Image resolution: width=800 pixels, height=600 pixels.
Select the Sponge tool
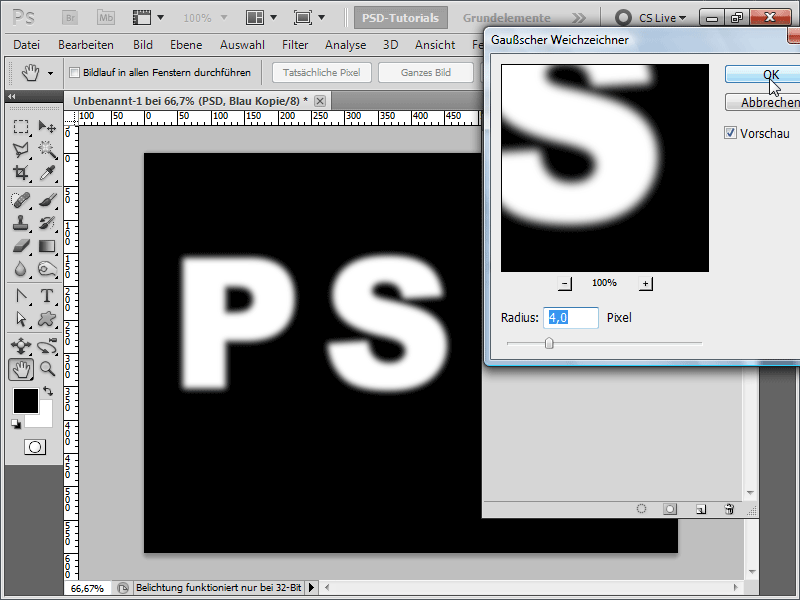pyautogui.click(x=47, y=269)
